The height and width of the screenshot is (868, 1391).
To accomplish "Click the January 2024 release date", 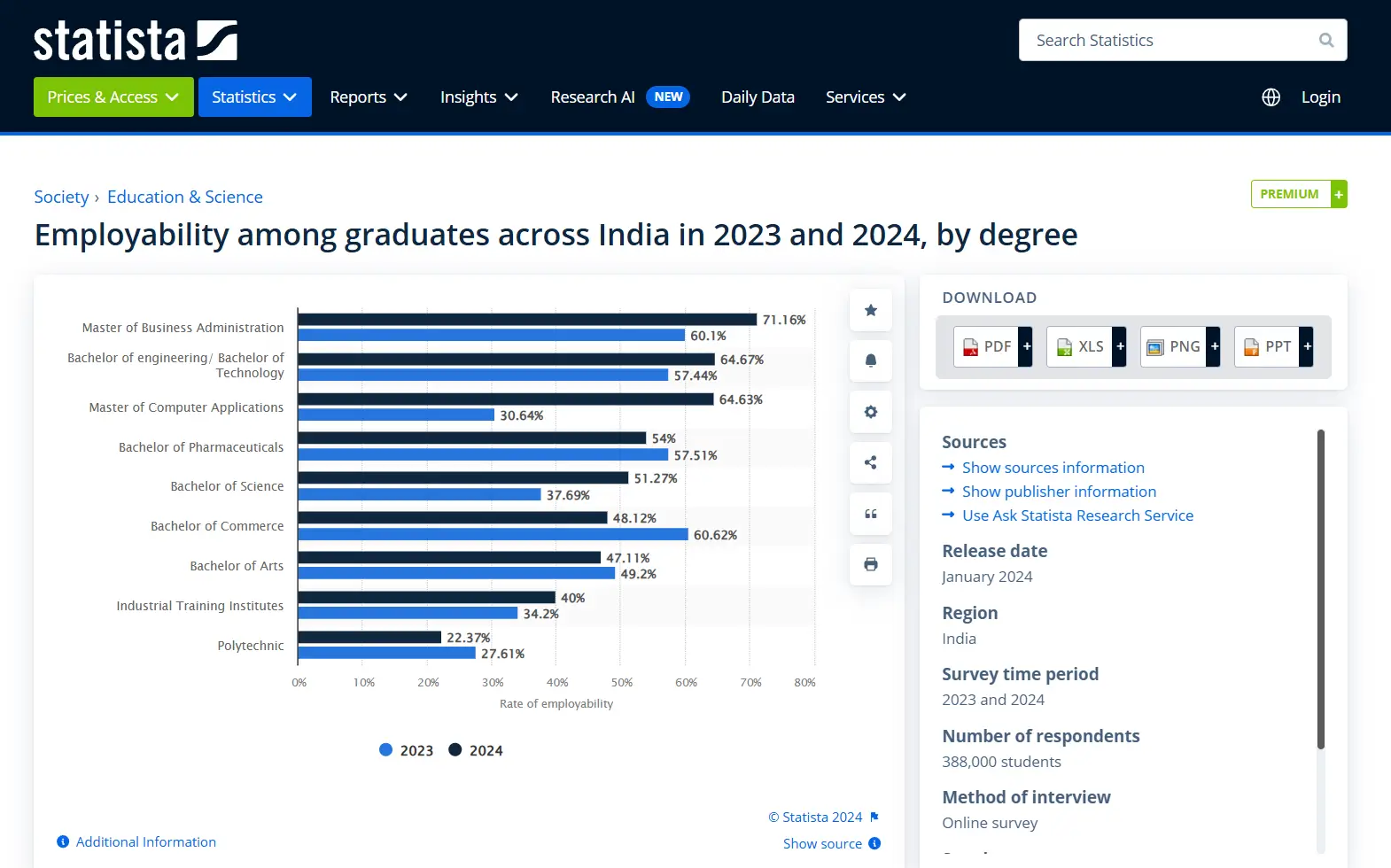I will pos(987,577).
